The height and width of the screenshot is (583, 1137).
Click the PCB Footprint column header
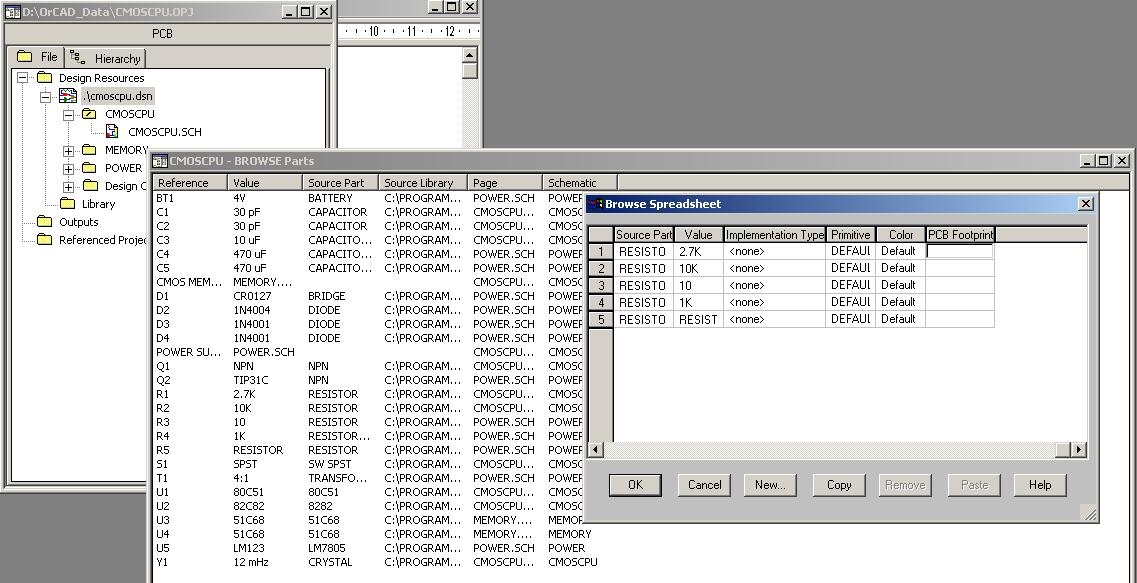coord(960,234)
